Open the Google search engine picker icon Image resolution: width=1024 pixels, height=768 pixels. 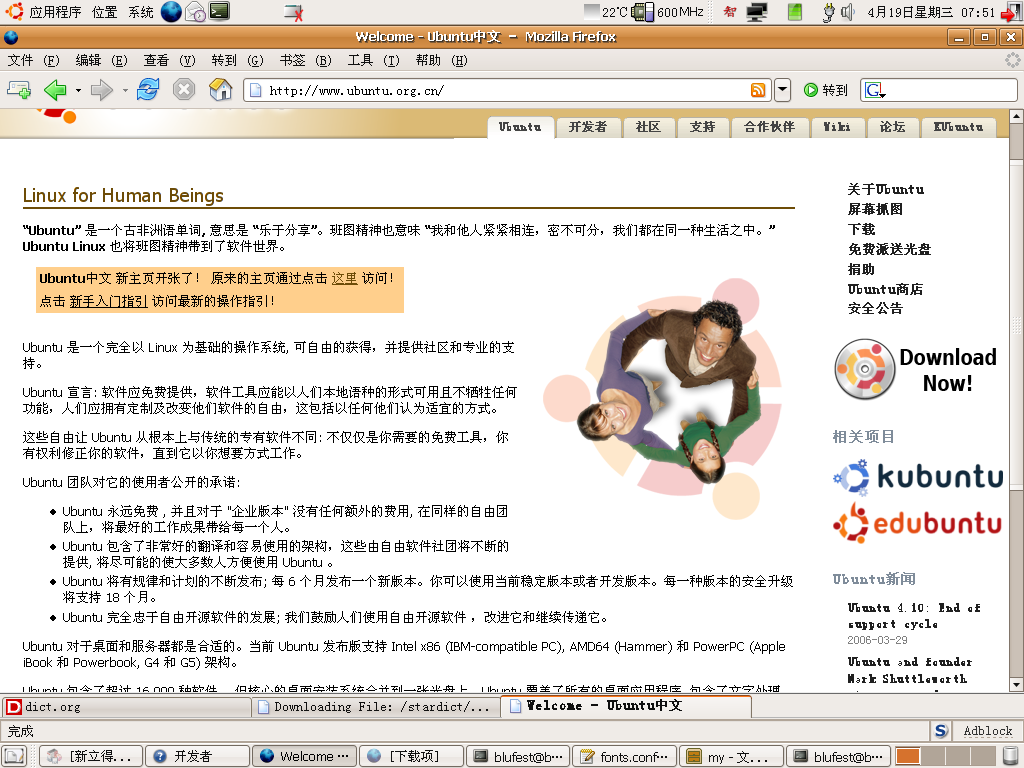click(x=874, y=90)
